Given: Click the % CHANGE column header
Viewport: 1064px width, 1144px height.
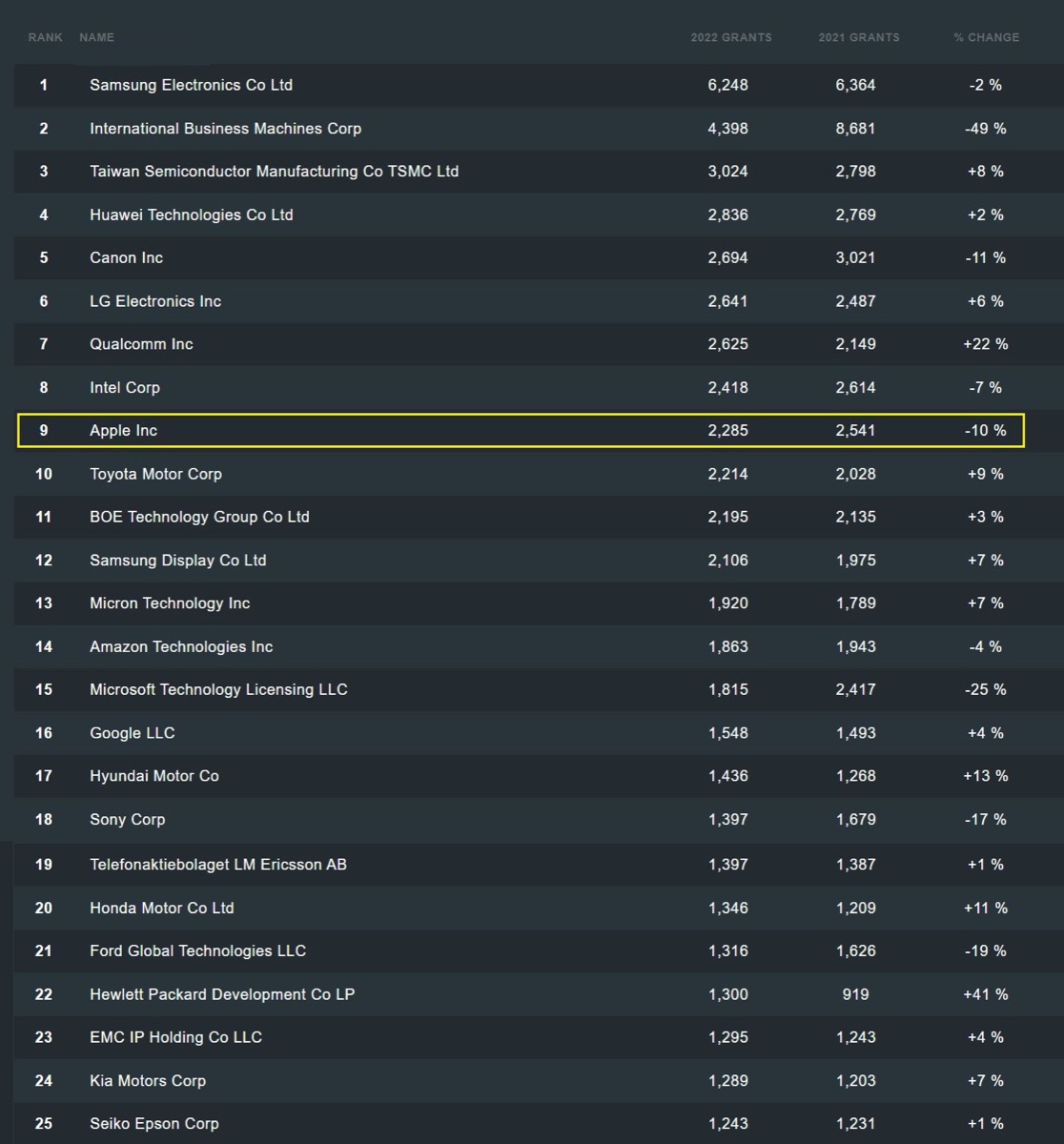Looking at the screenshot, I should [986, 37].
